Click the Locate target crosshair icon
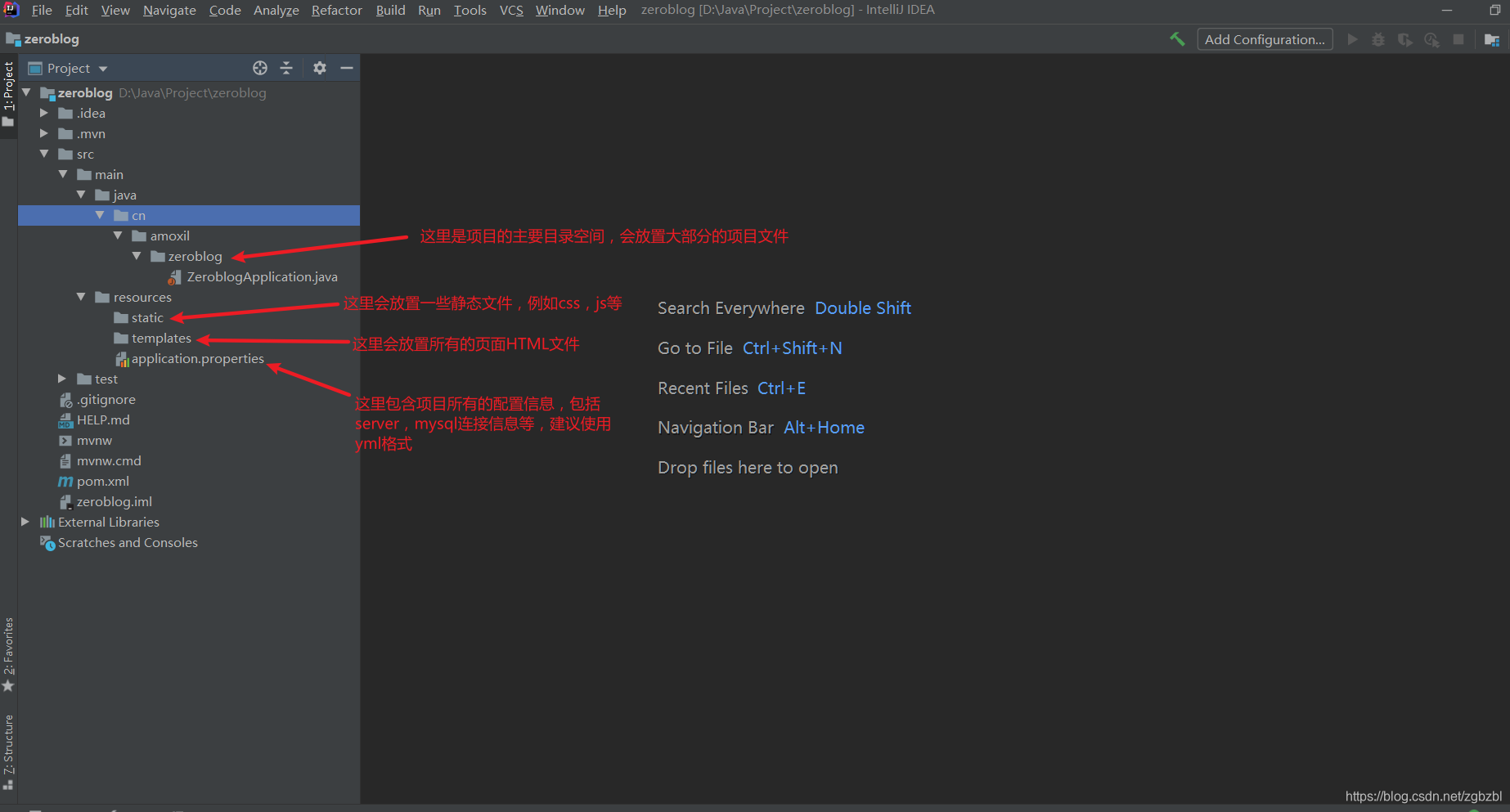 click(260, 68)
